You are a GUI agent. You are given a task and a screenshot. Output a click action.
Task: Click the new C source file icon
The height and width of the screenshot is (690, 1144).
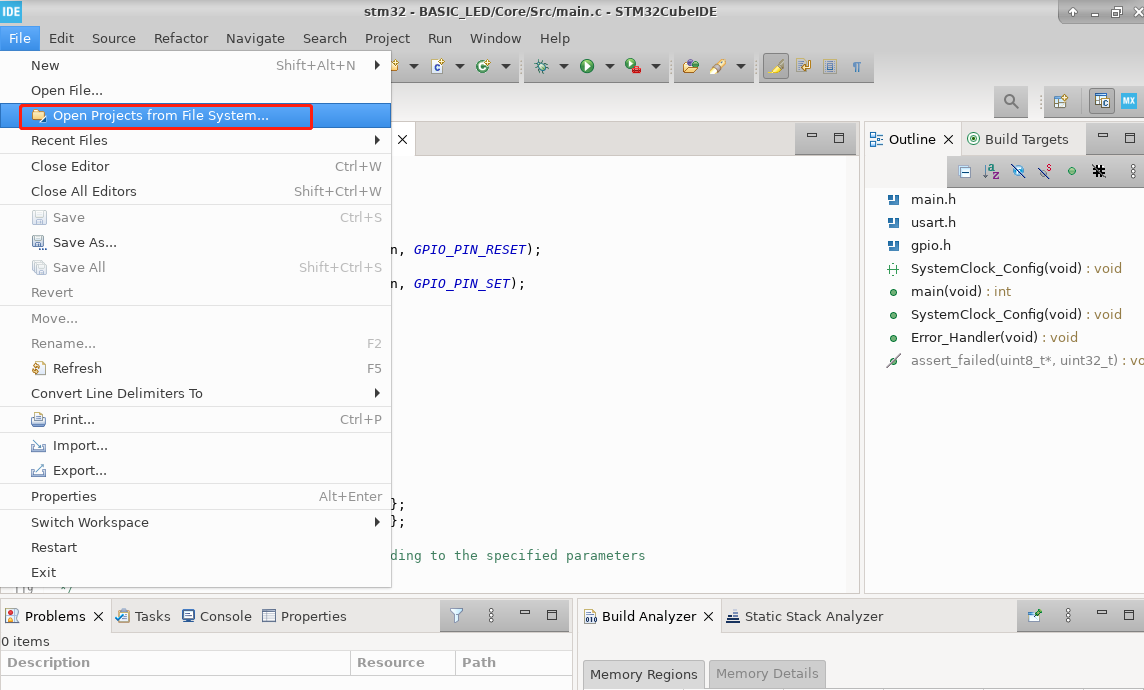pos(438,66)
